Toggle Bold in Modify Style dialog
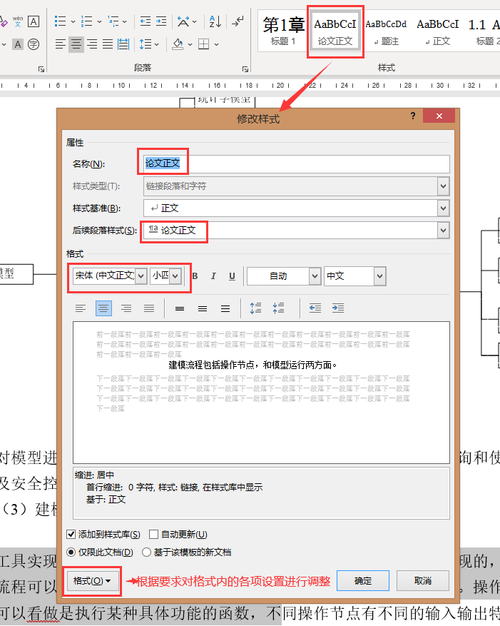 point(195,276)
